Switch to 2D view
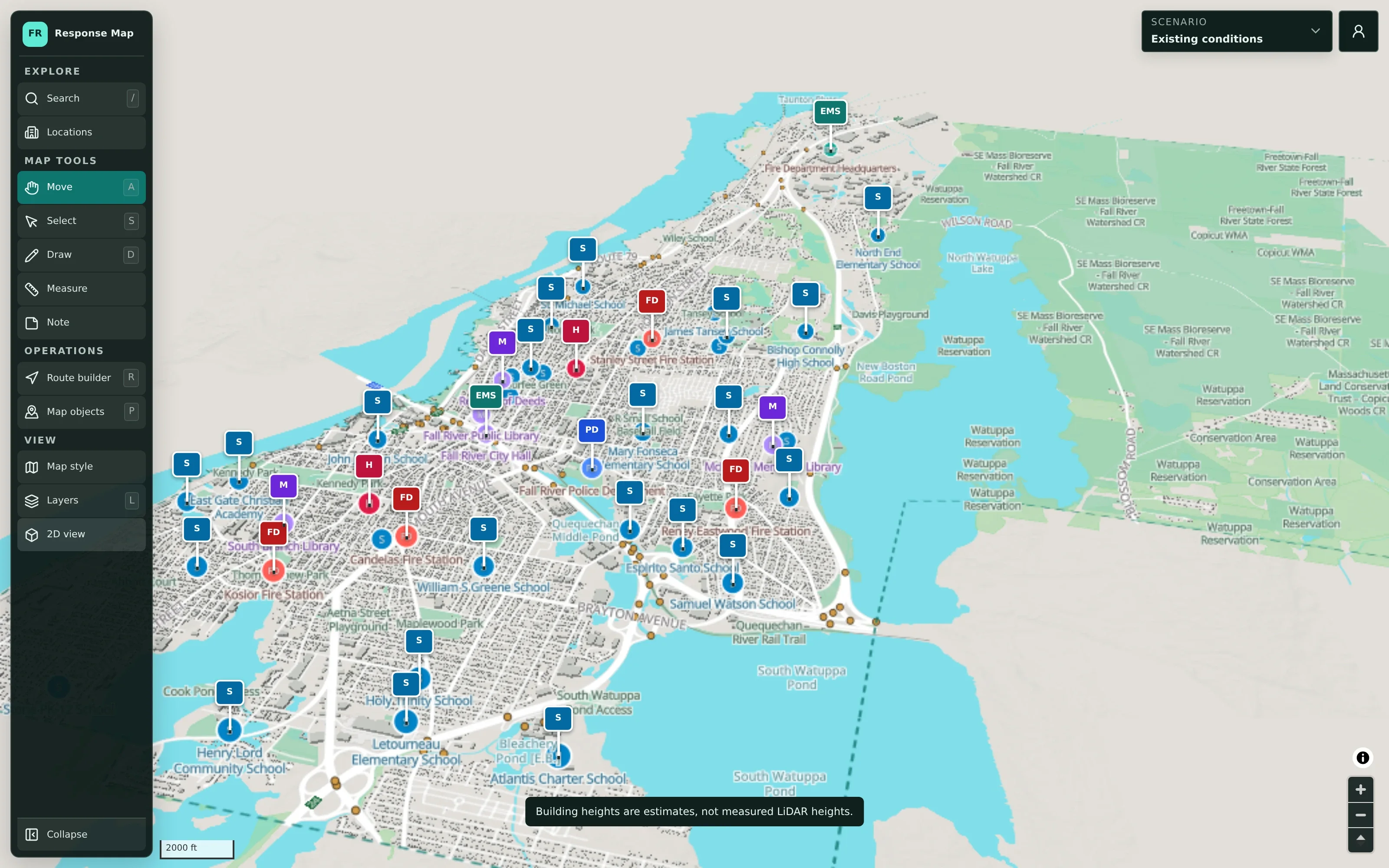The width and height of the screenshot is (1389, 868). click(x=81, y=534)
